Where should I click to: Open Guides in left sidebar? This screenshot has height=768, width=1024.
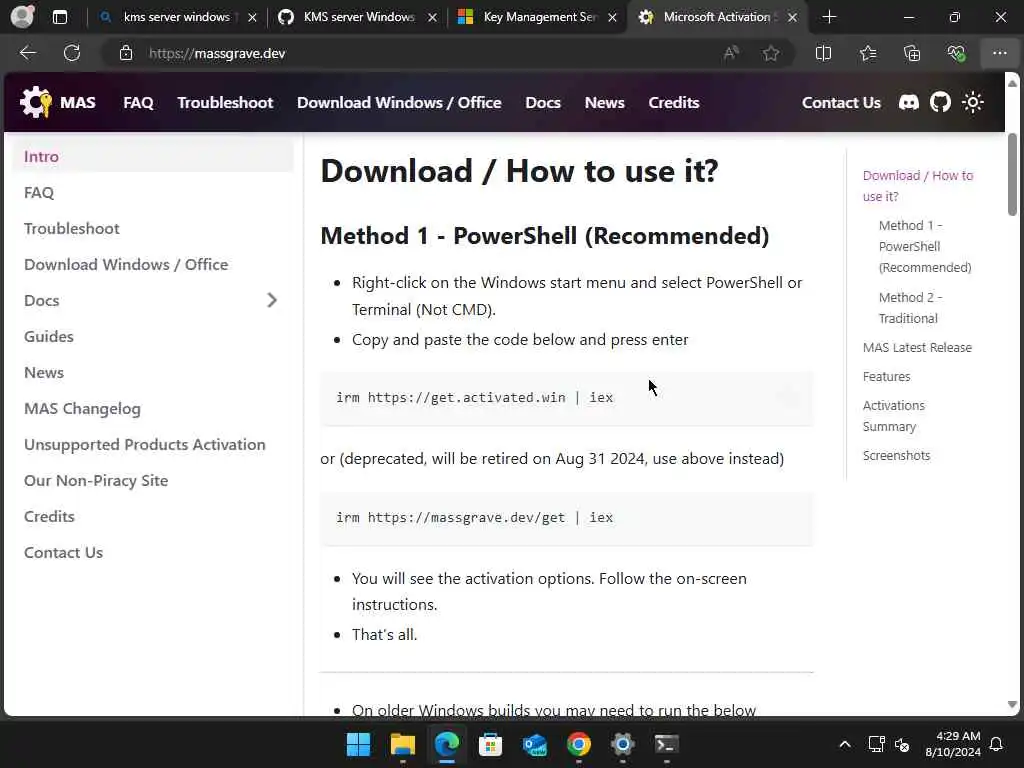tap(49, 336)
